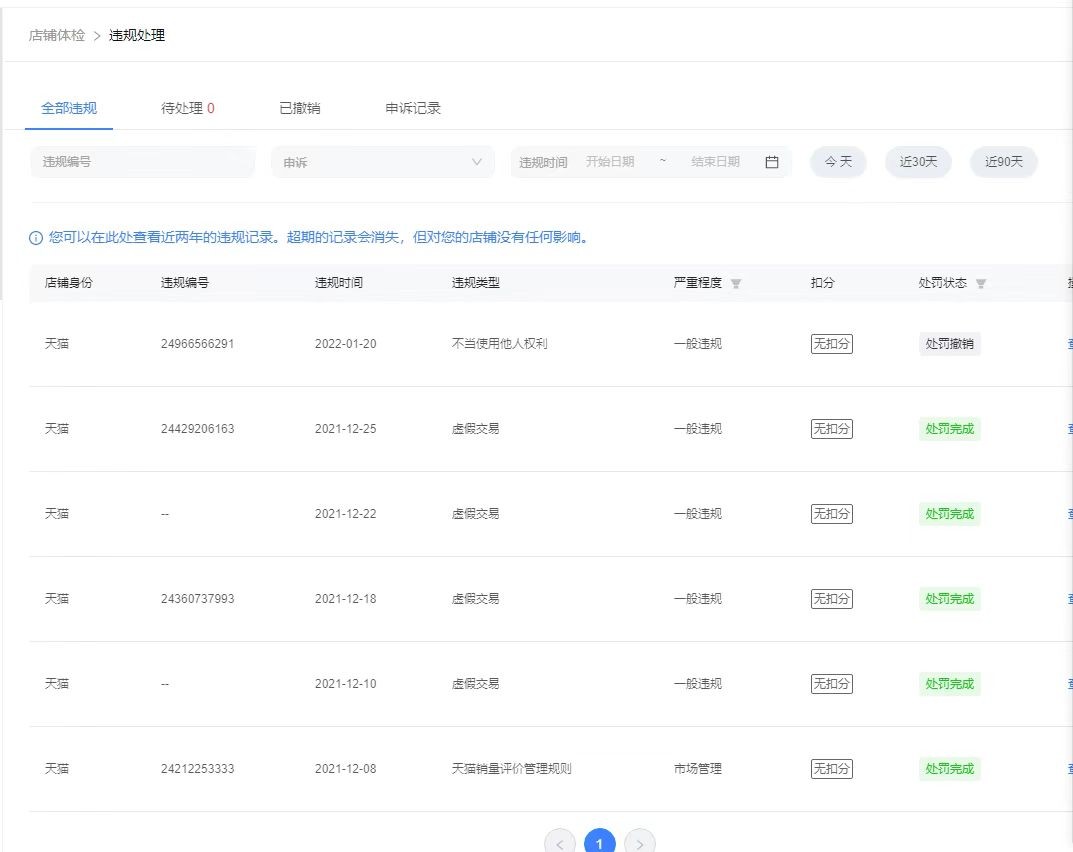Click 不当使用他人权利 violation type
Viewport: 1073px width, 852px height.
tap(500, 344)
